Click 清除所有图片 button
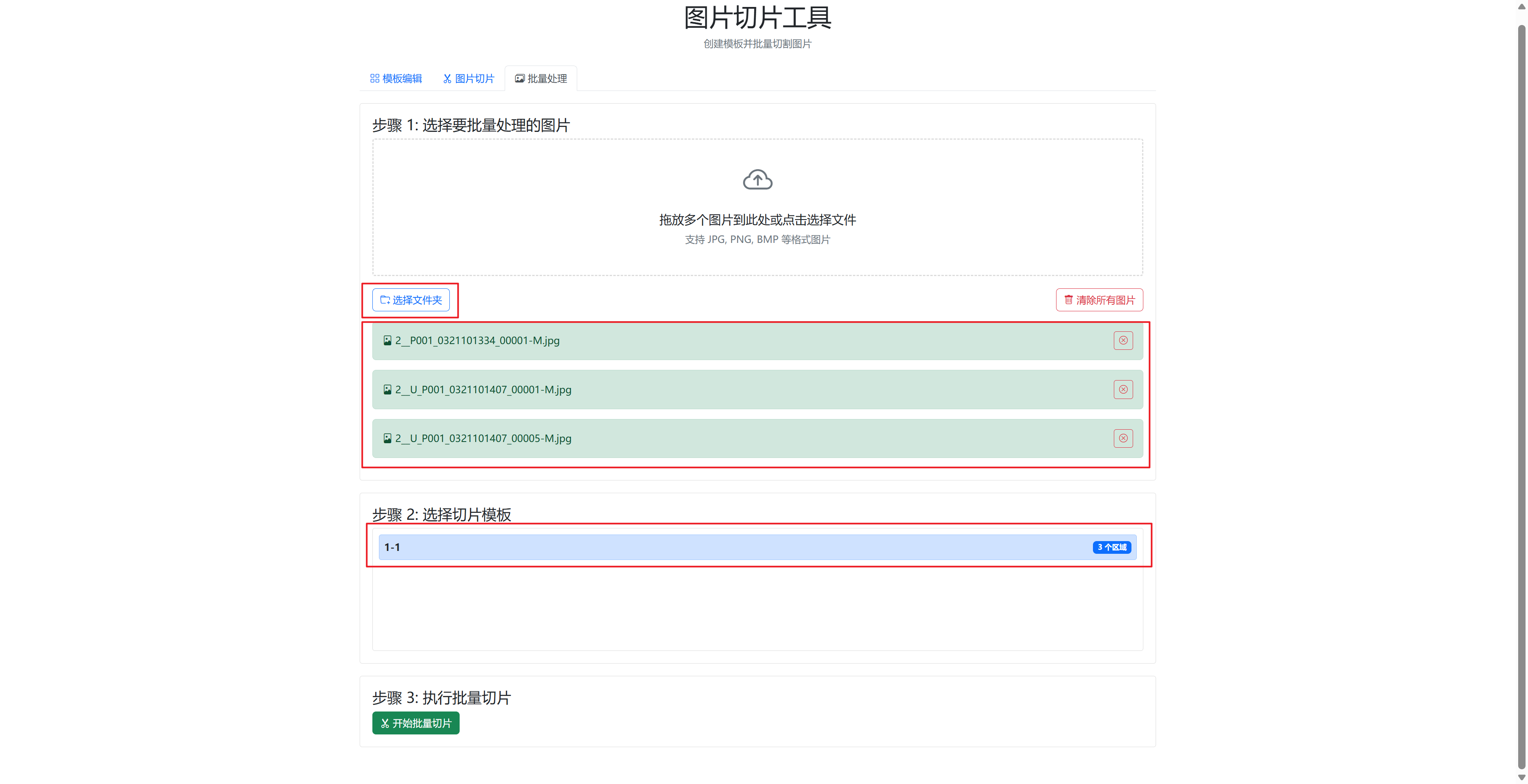Screen dimensions: 1528x784 (1099, 300)
